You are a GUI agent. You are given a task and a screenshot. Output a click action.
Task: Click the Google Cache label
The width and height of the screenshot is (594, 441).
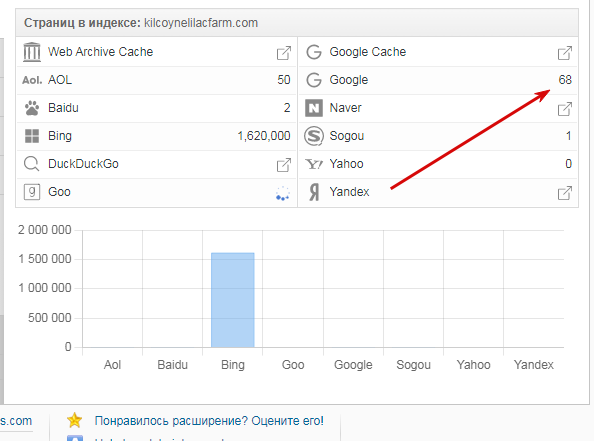367,52
